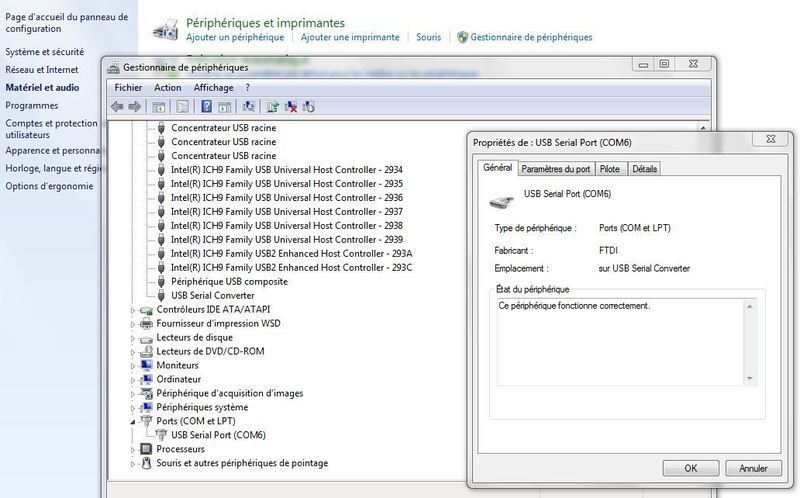
Task: Expand Périphériques système node
Action: coord(133,408)
